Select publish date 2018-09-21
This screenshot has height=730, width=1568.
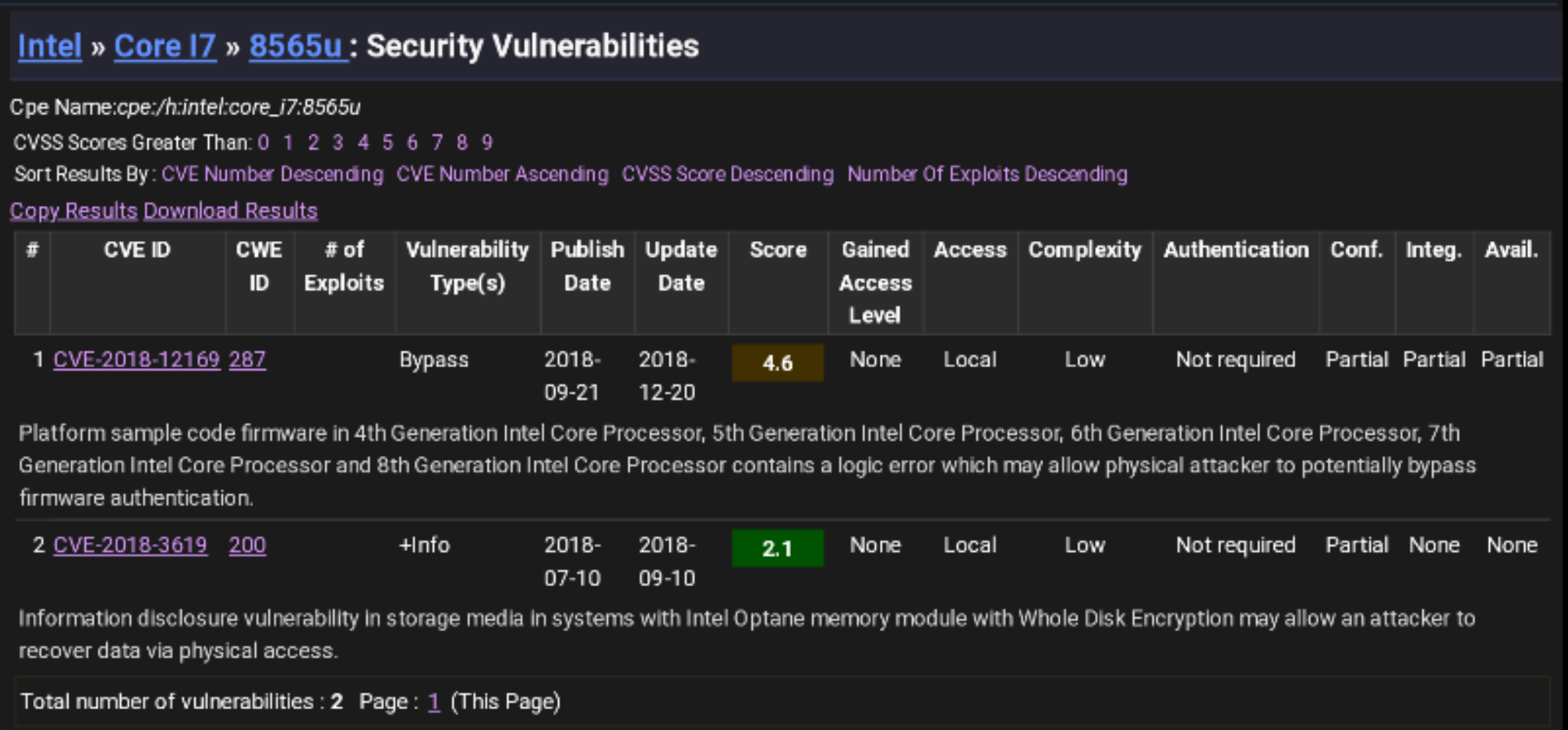click(573, 376)
